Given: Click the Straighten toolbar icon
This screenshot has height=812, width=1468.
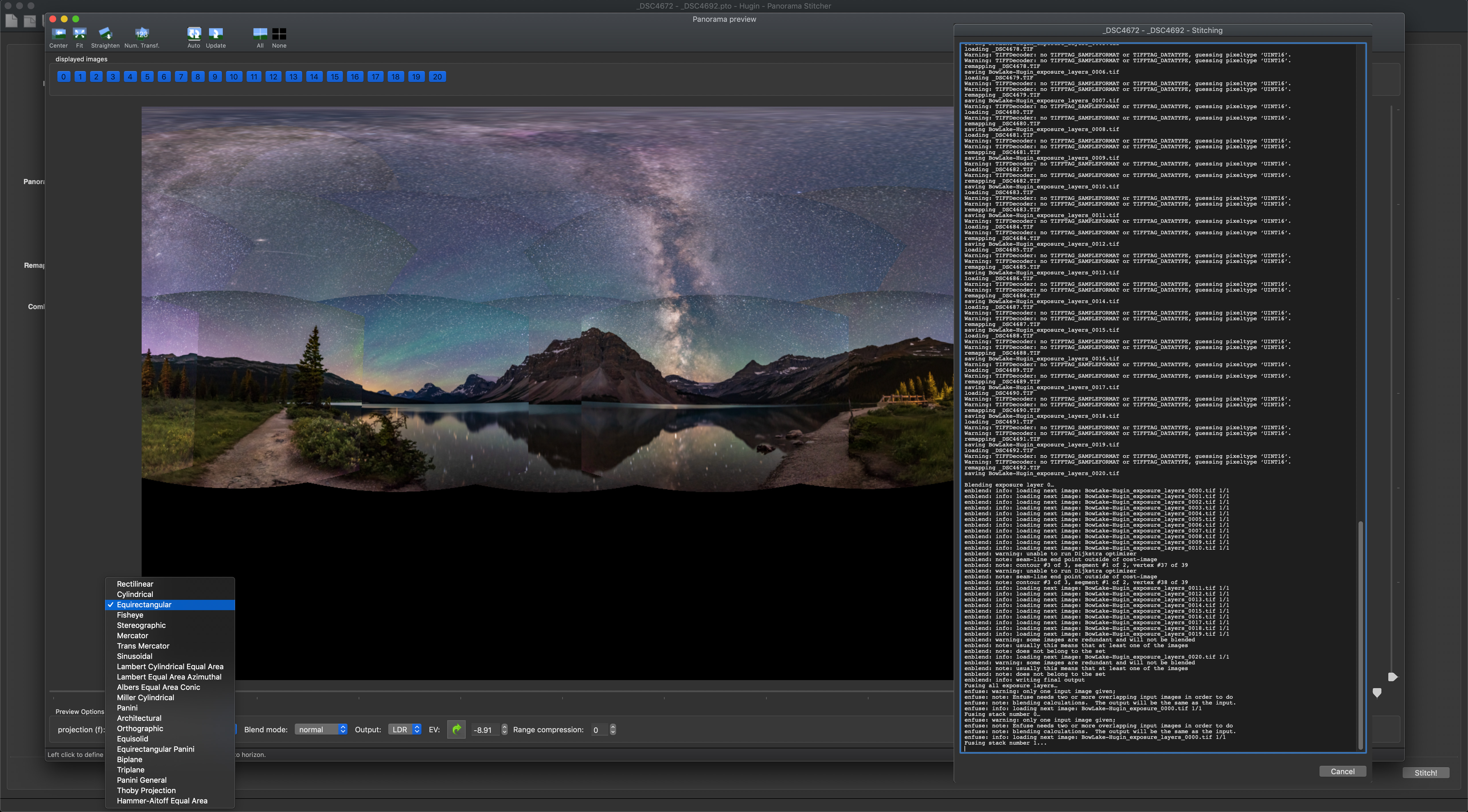Looking at the screenshot, I should 105,34.
